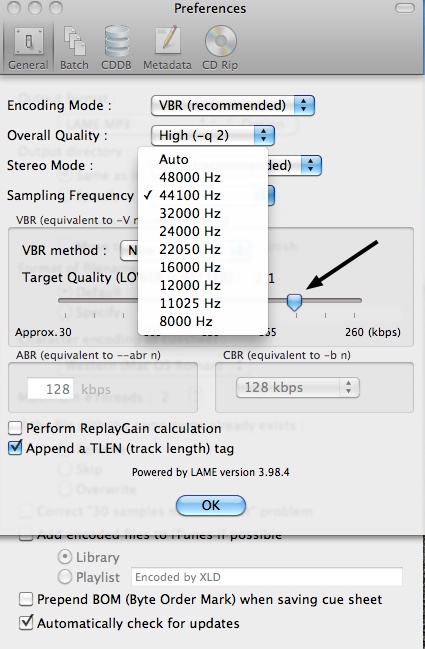The height and width of the screenshot is (649, 425).
Task: Select the Playlist radio button
Action: [x=65, y=577]
